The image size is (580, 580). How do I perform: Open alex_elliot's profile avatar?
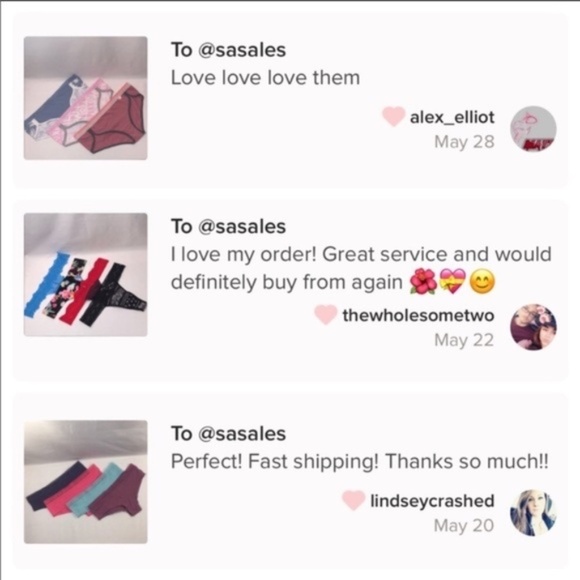click(x=533, y=128)
